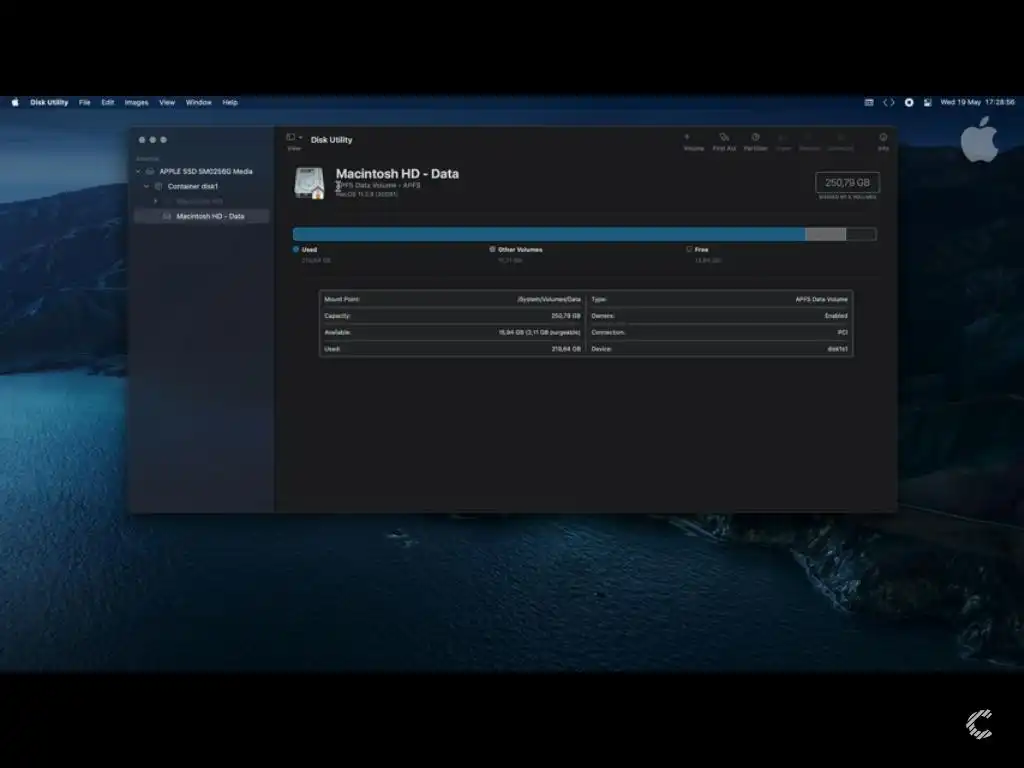Click the Partition toolbar button
Image resolution: width=1024 pixels, height=768 pixels.
pos(756,142)
